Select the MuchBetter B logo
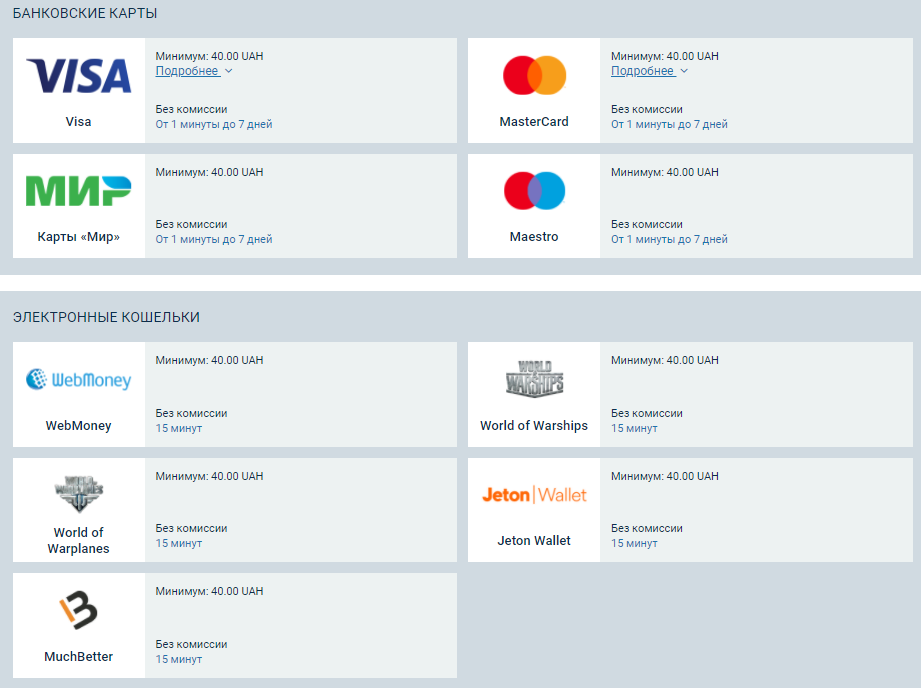The height and width of the screenshot is (688, 921). 79,610
